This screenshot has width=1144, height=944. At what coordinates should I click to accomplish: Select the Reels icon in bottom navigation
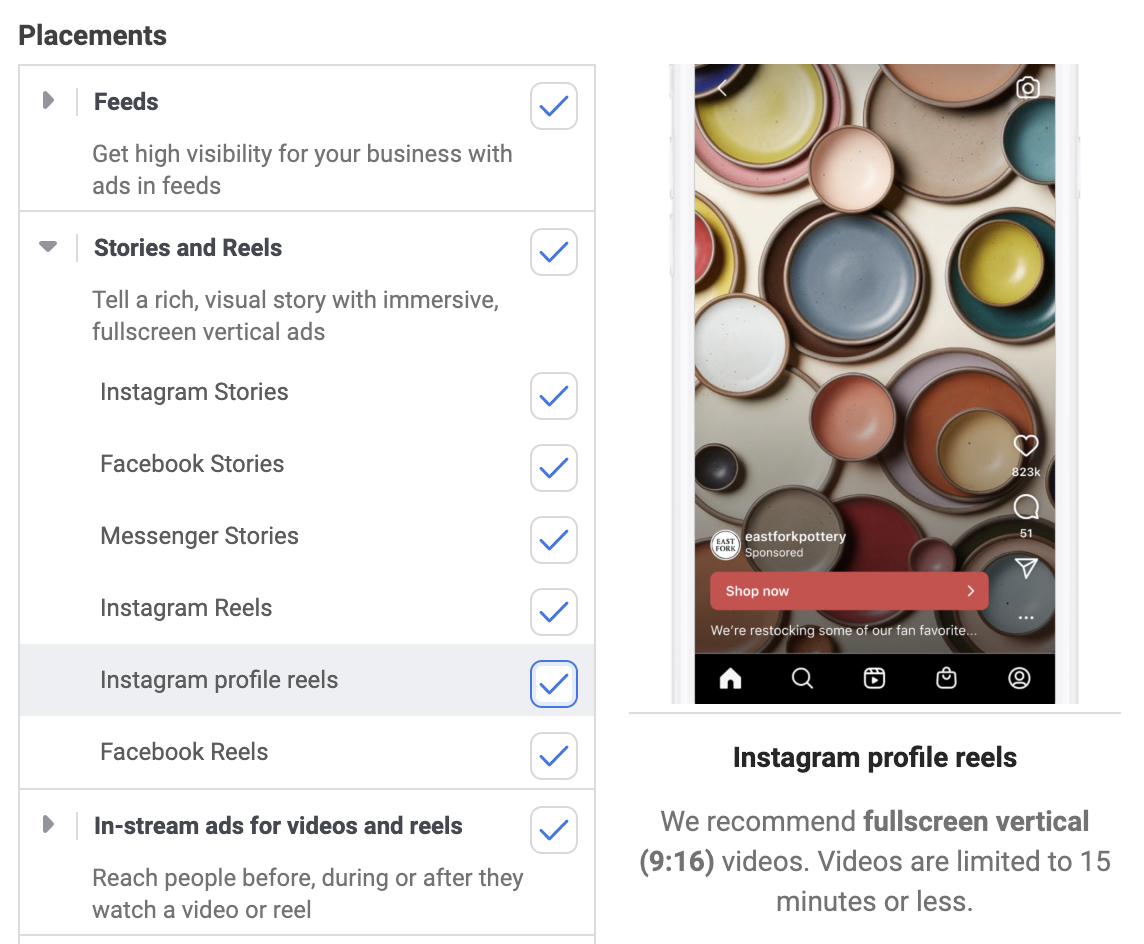click(x=875, y=678)
